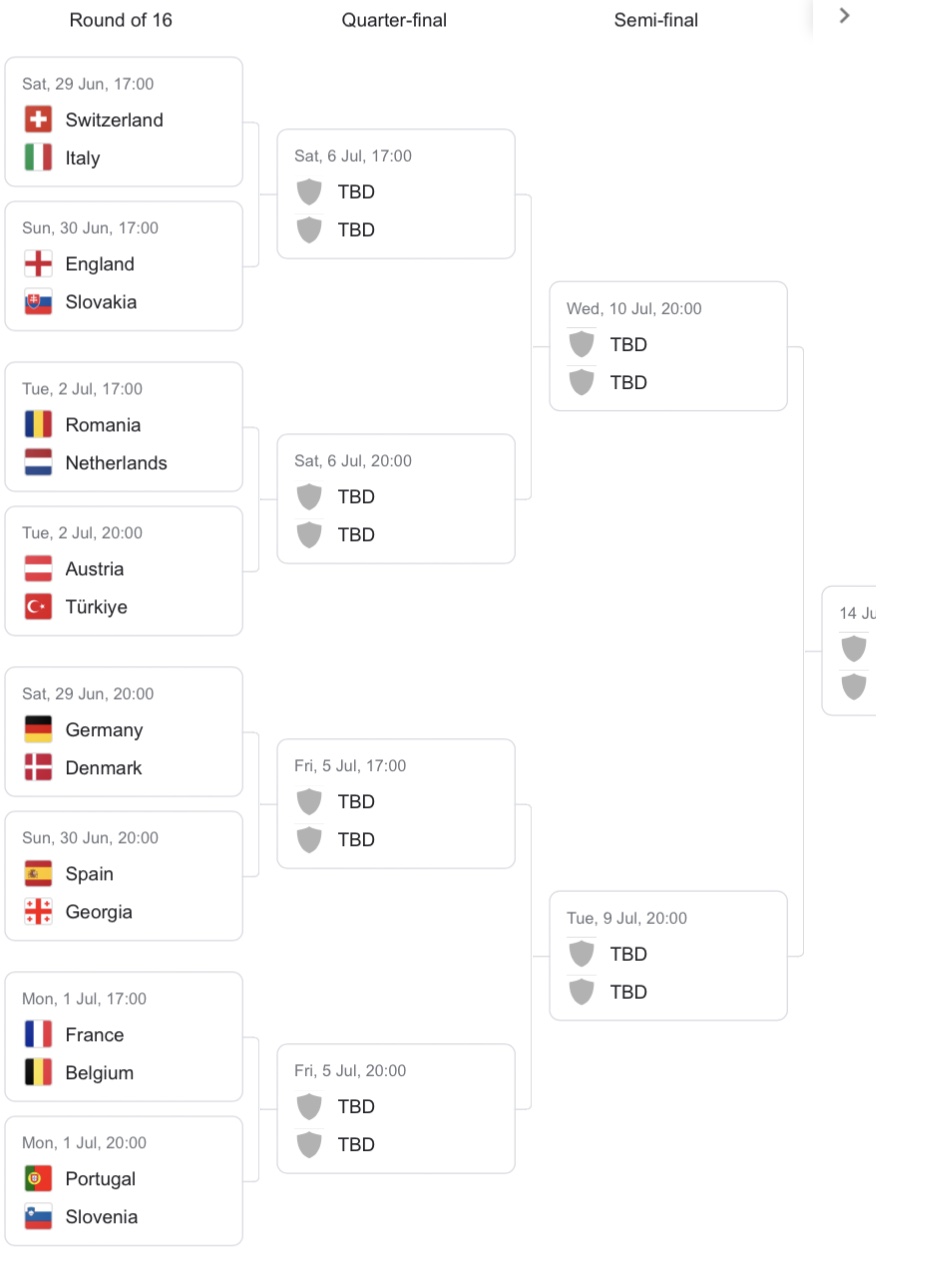Click the England flag icon
This screenshot has width=937, height=1261.
(x=38, y=264)
